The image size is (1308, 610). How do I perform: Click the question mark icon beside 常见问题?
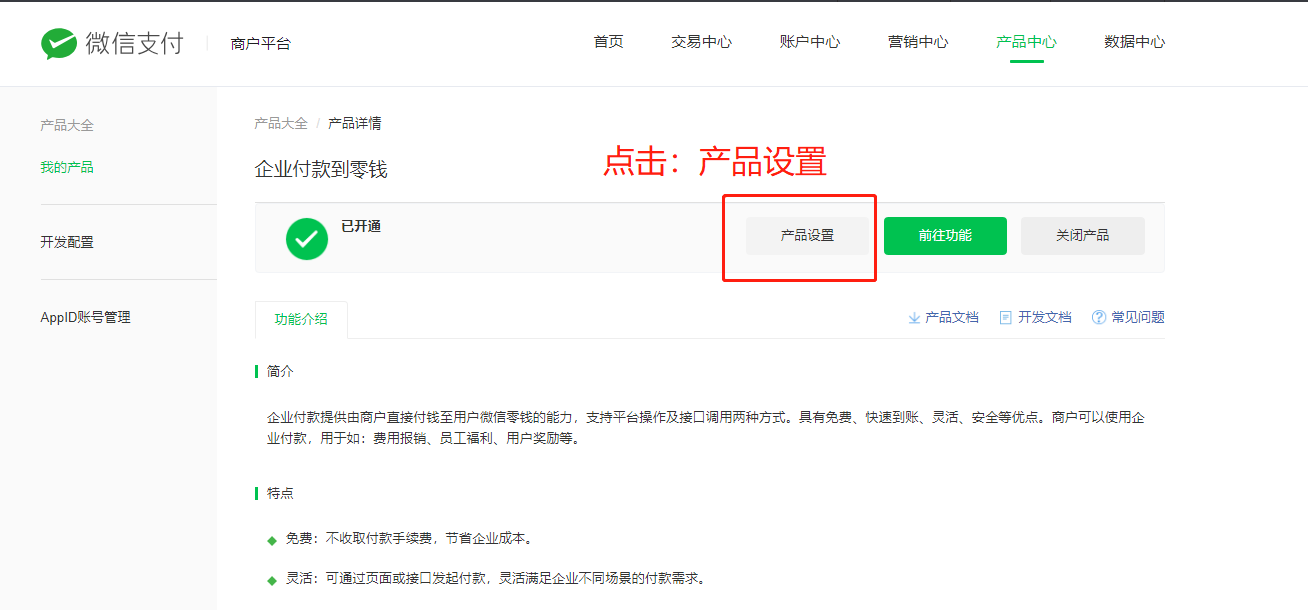point(1099,318)
